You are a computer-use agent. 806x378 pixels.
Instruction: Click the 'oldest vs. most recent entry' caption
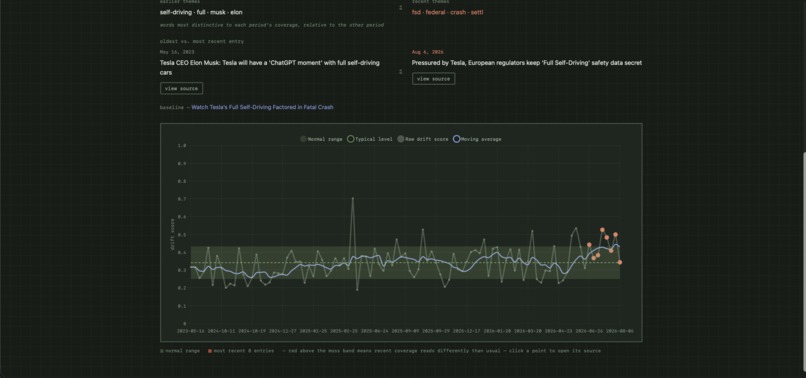tap(202, 41)
